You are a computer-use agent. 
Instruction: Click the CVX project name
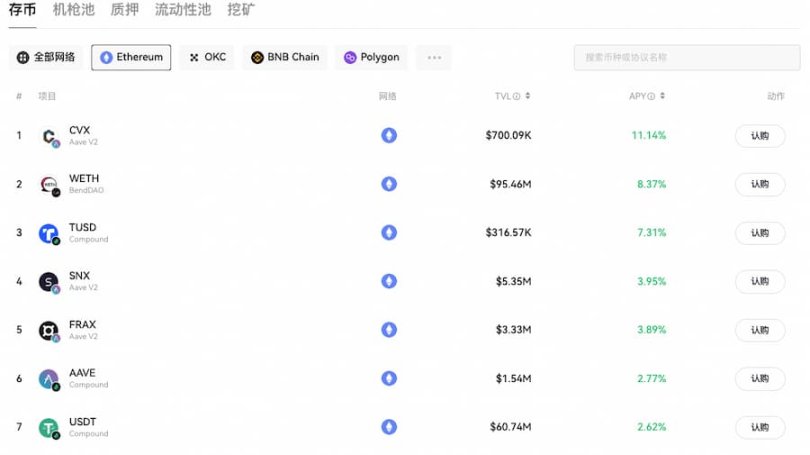coord(80,130)
